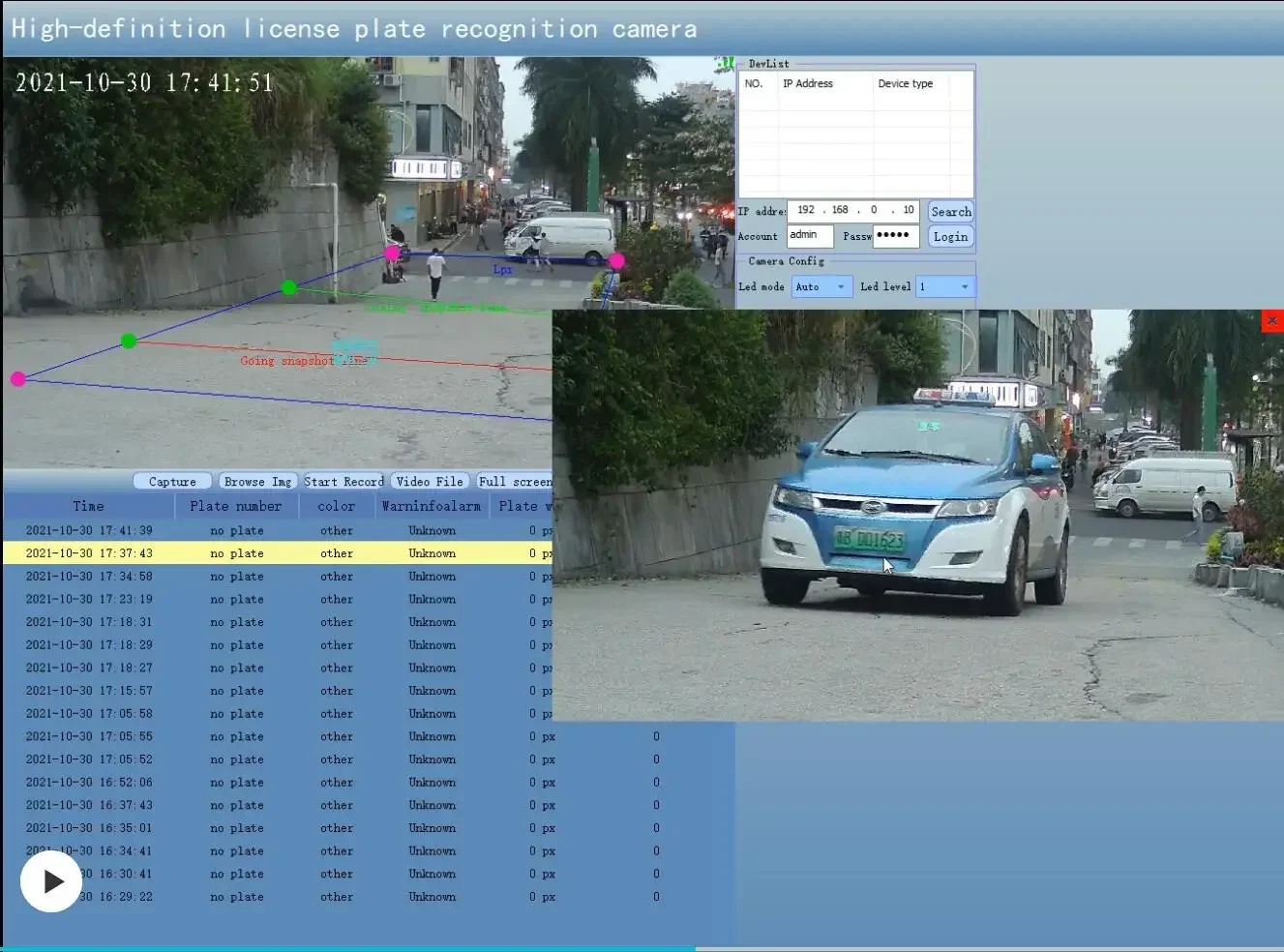Screen dimensions: 1284x952
Task: Select the upper green line handle
Action: point(288,287)
